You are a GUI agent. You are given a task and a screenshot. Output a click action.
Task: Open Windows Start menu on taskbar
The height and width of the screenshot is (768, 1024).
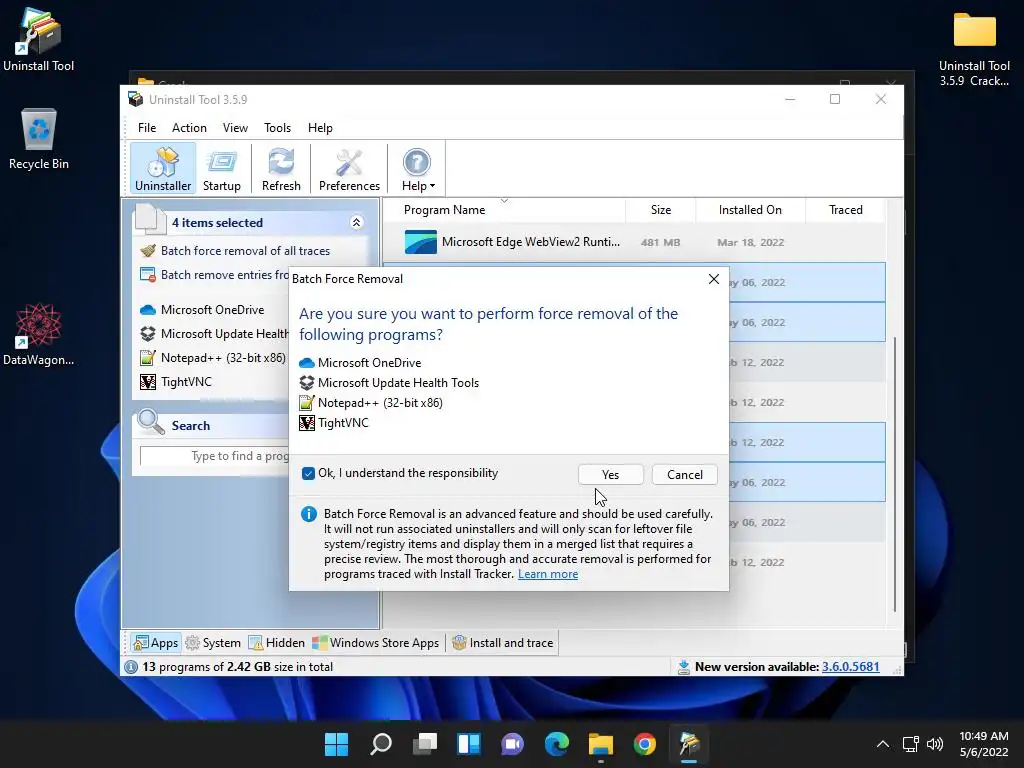point(336,744)
